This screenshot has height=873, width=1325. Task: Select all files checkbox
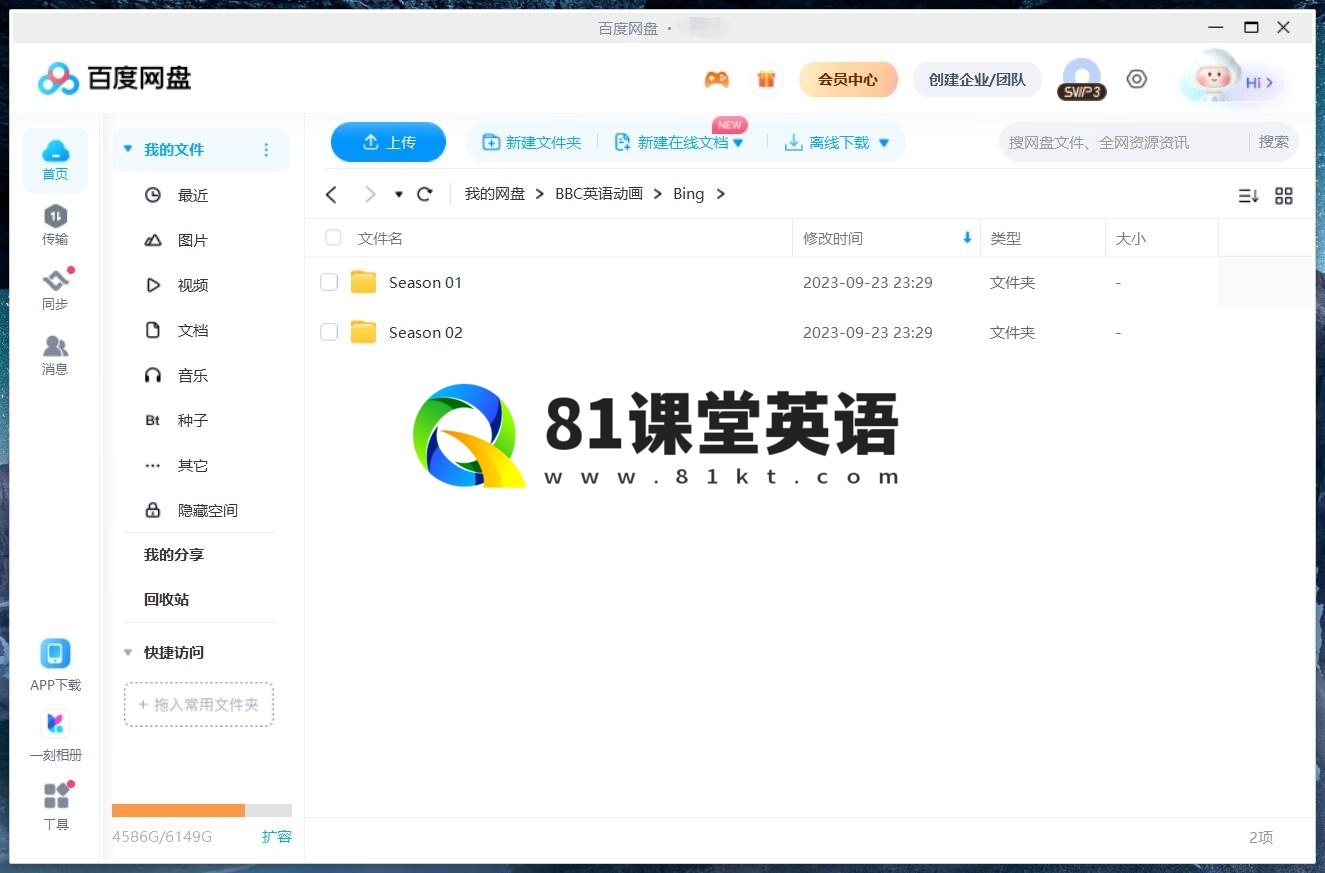[x=333, y=238]
